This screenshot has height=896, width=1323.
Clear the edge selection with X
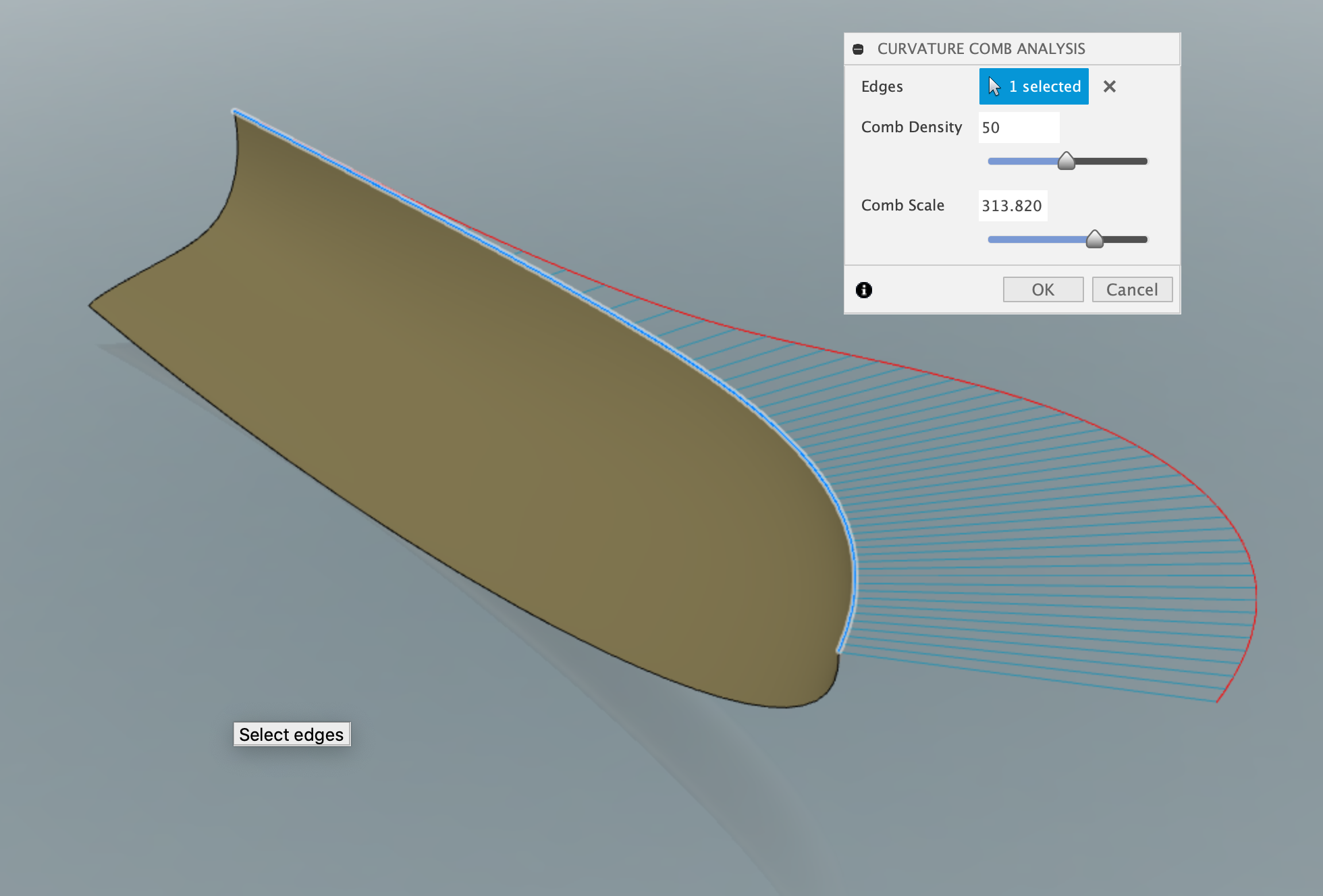click(1109, 86)
